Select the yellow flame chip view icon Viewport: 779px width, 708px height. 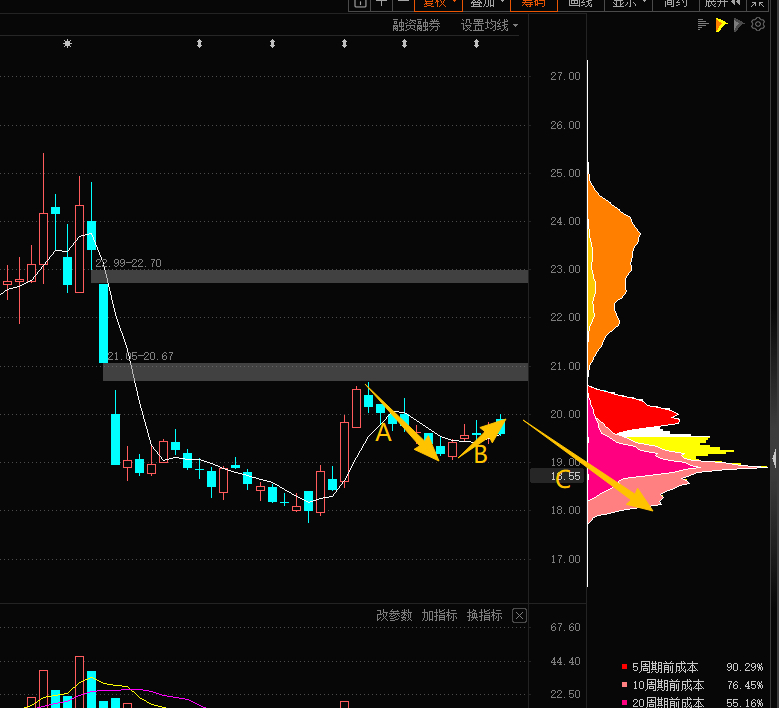click(721, 24)
